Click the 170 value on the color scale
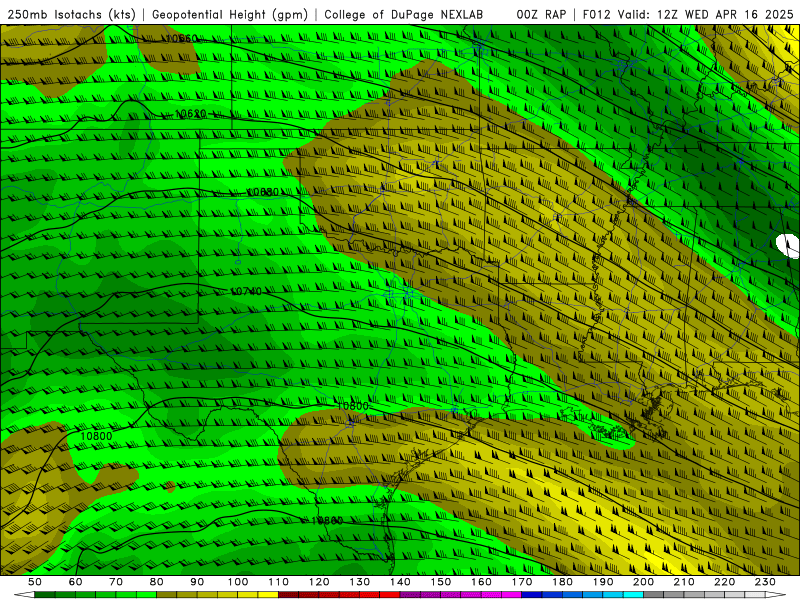Screen dimensions: 800x600 522,582
